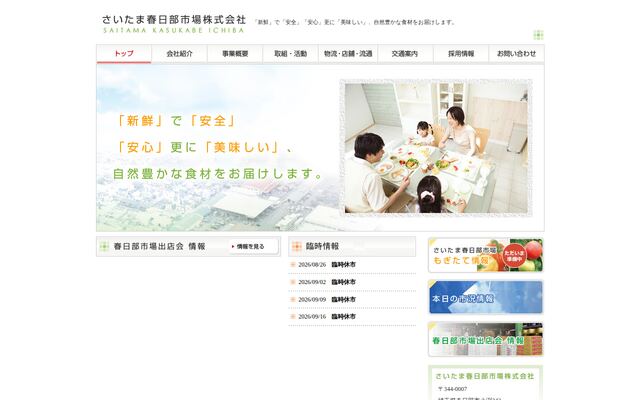Open the 物流・店舗・流通 navigation tab
The height and width of the screenshot is (400, 640).
pos(348,53)
